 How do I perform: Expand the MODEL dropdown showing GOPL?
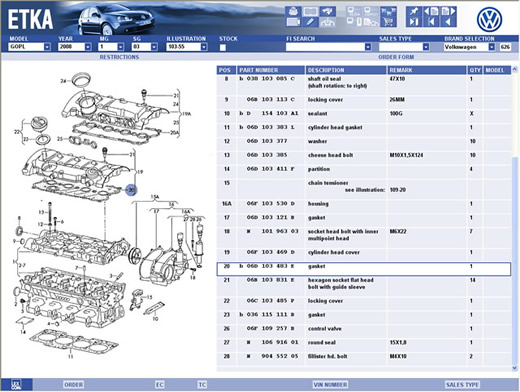[47, 47]
